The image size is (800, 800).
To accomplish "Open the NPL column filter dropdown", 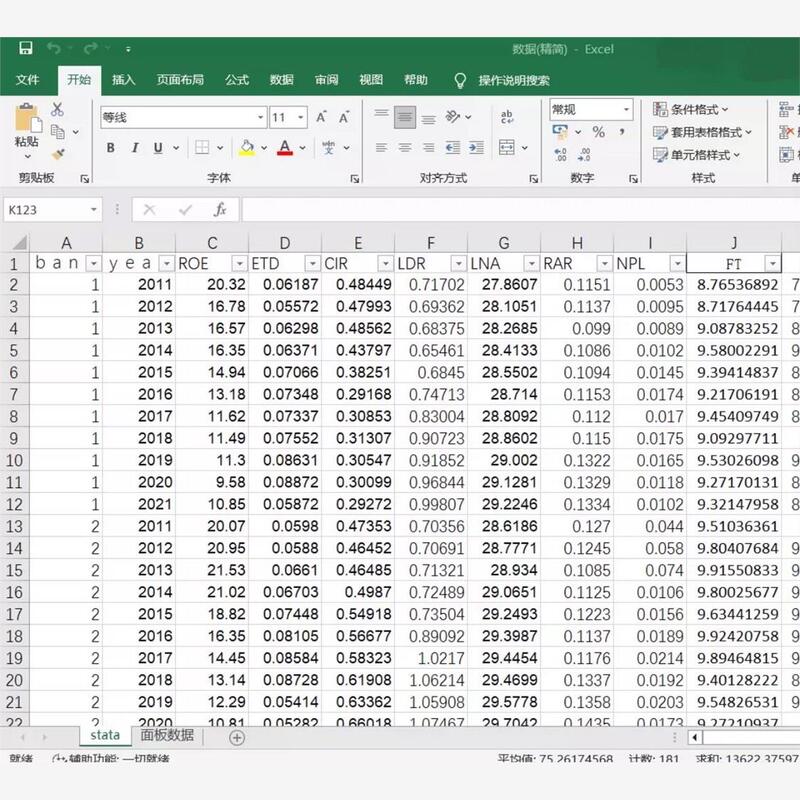I will coord(678,264).
